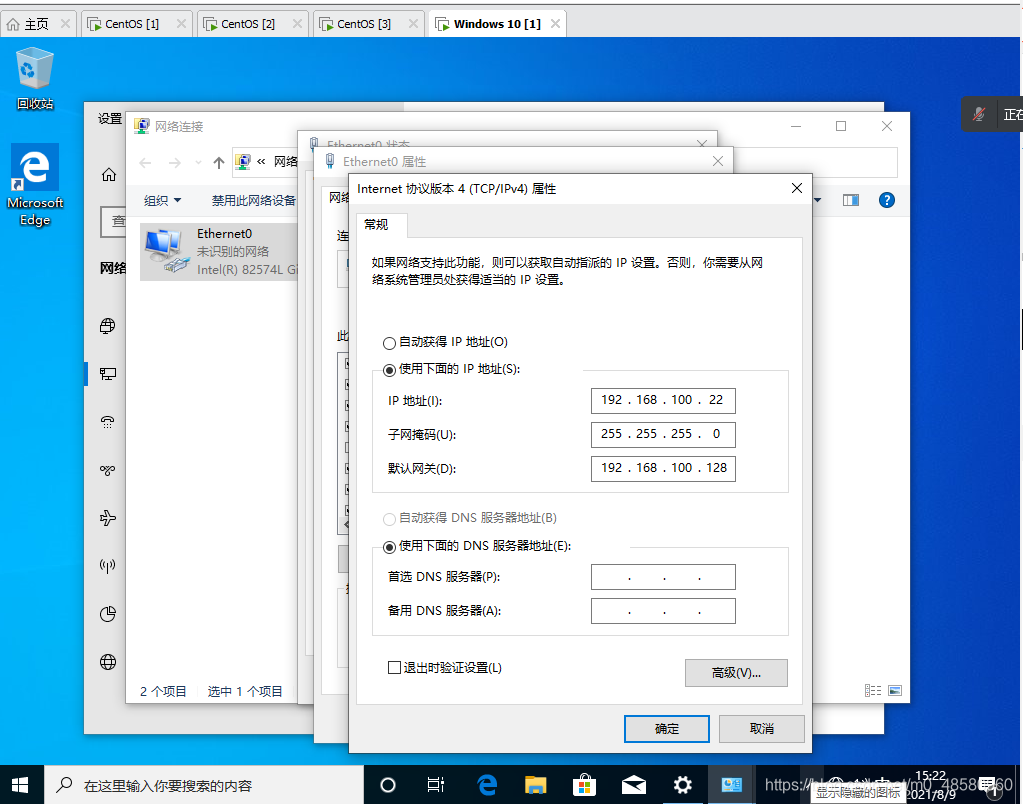Open the VPN icon in Settings sidebar
The height and width of the screenshot is (804, 1023).
[x=108, y=470]
